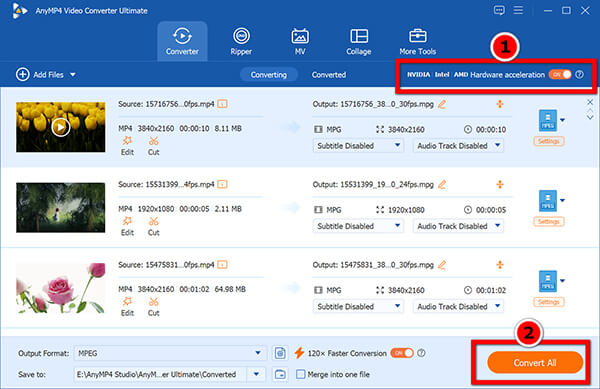Expand format arrow beside third video's MPEG icon
The width and height of the screenshot is (600, 389).
(x=562, y=281)
